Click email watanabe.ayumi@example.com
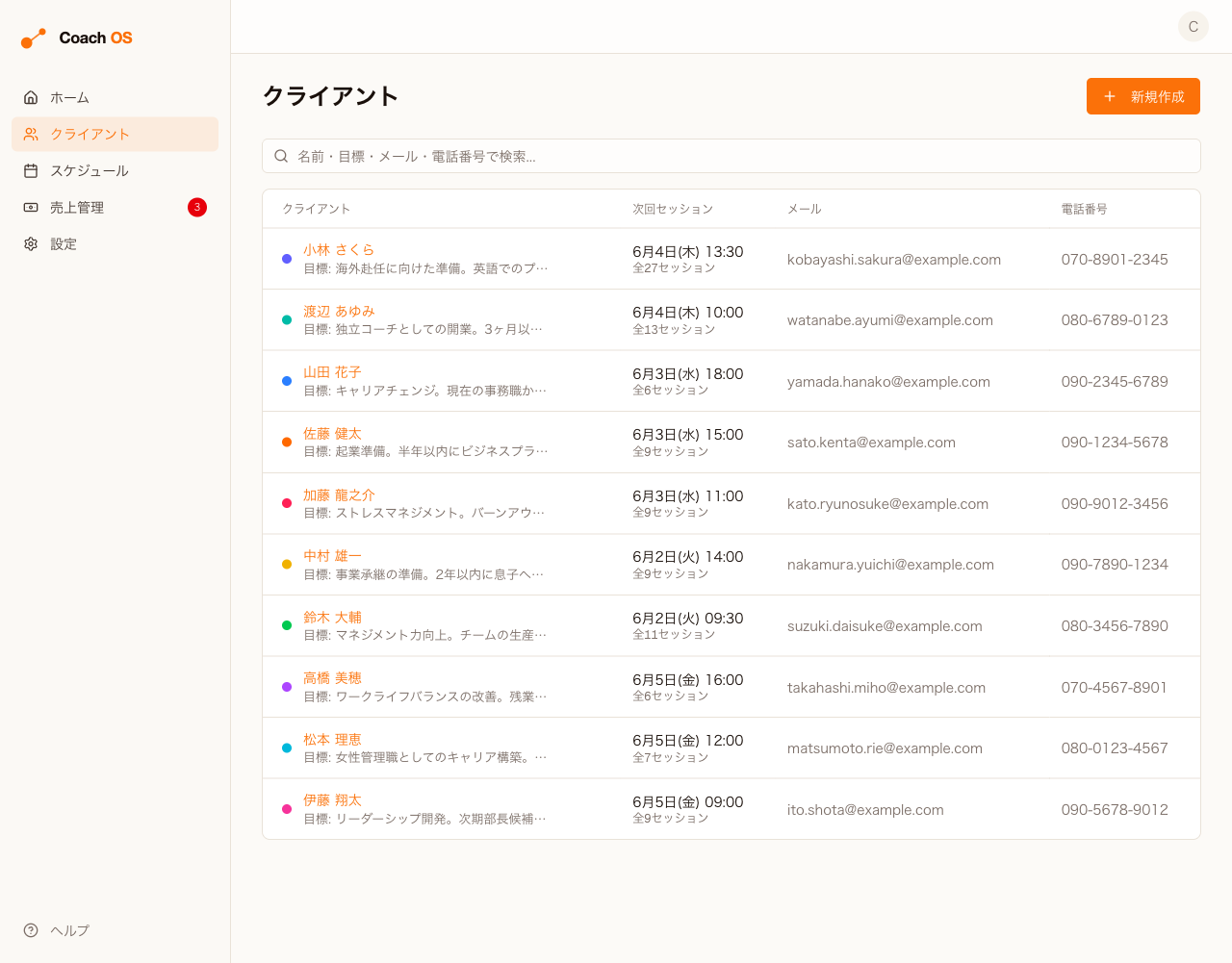The image size is (1232, 963). coord(890,320)
